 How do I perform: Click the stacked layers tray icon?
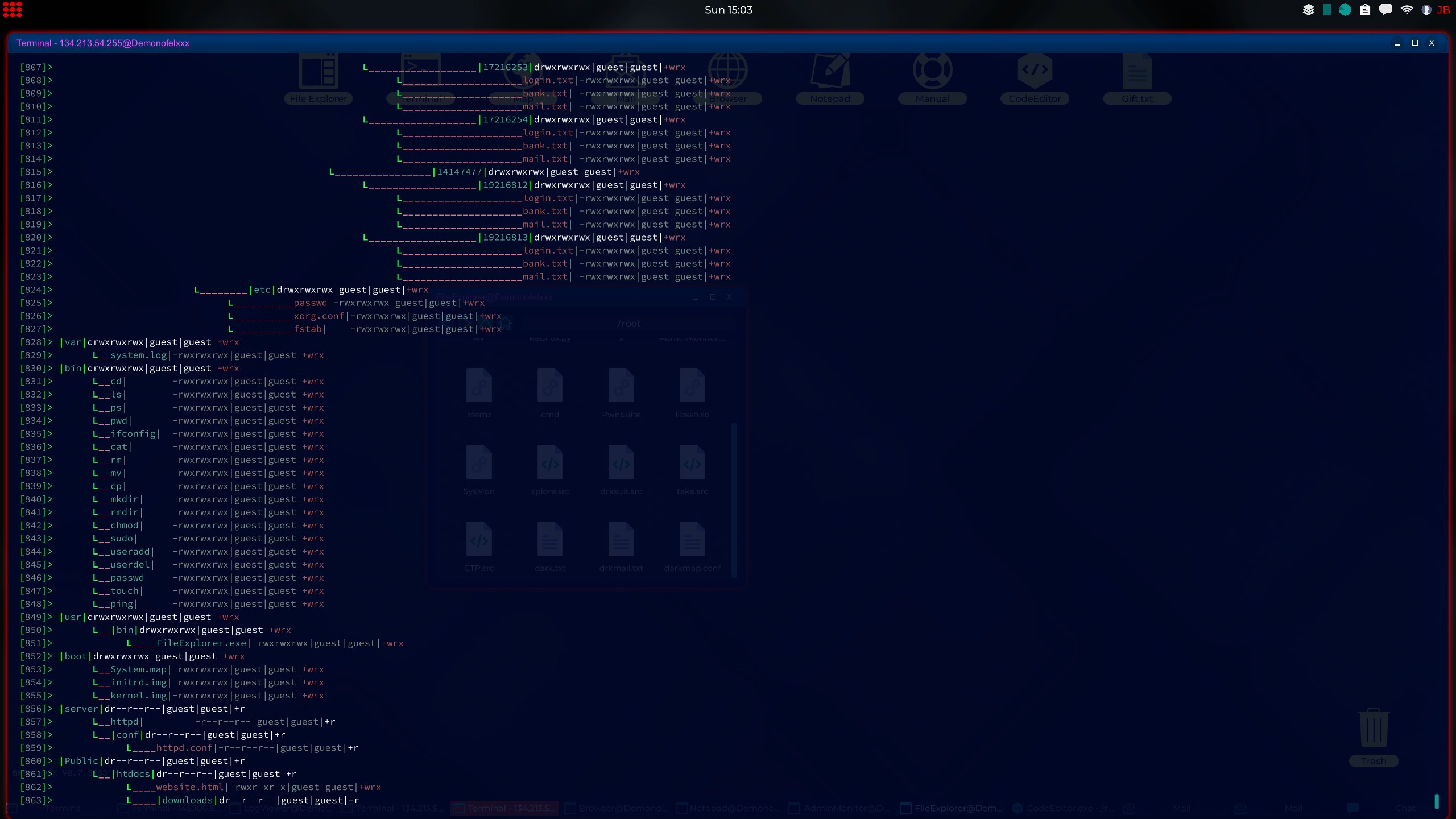[x=1308, y=10]
